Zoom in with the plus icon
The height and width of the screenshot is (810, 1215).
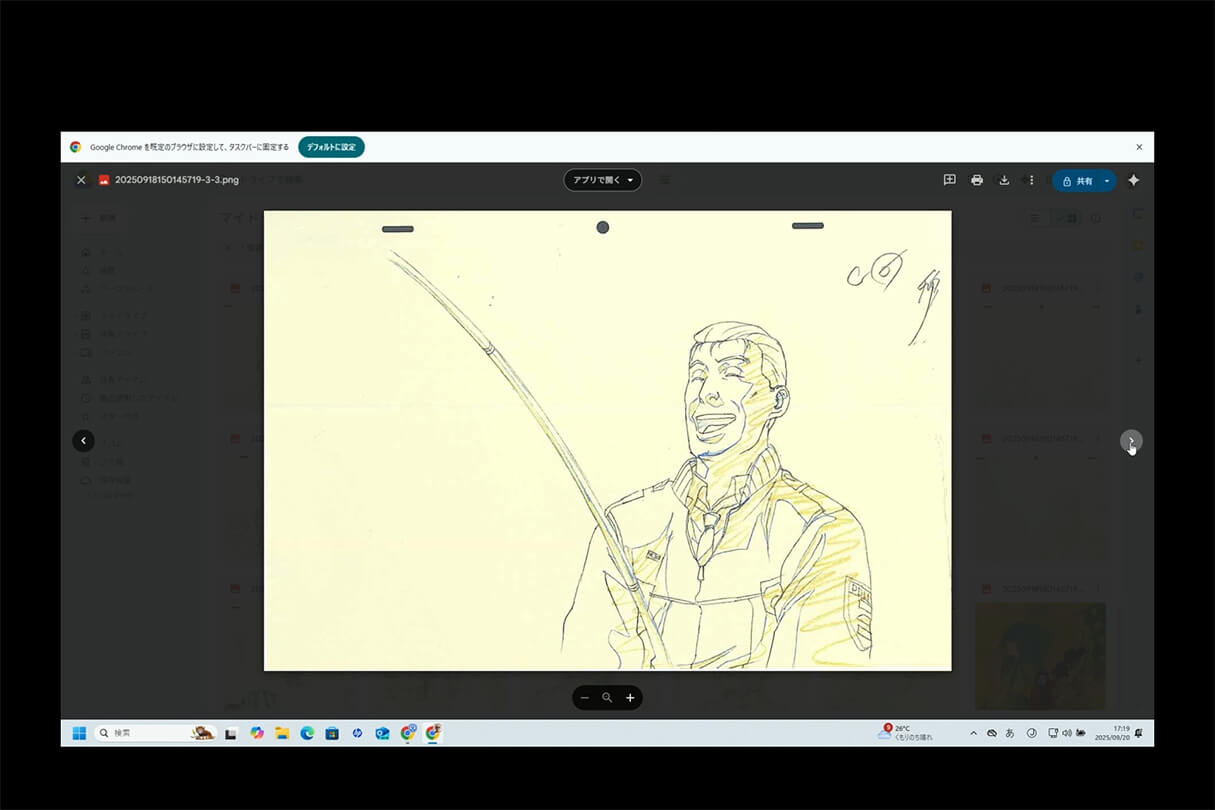tap(630, 698)
